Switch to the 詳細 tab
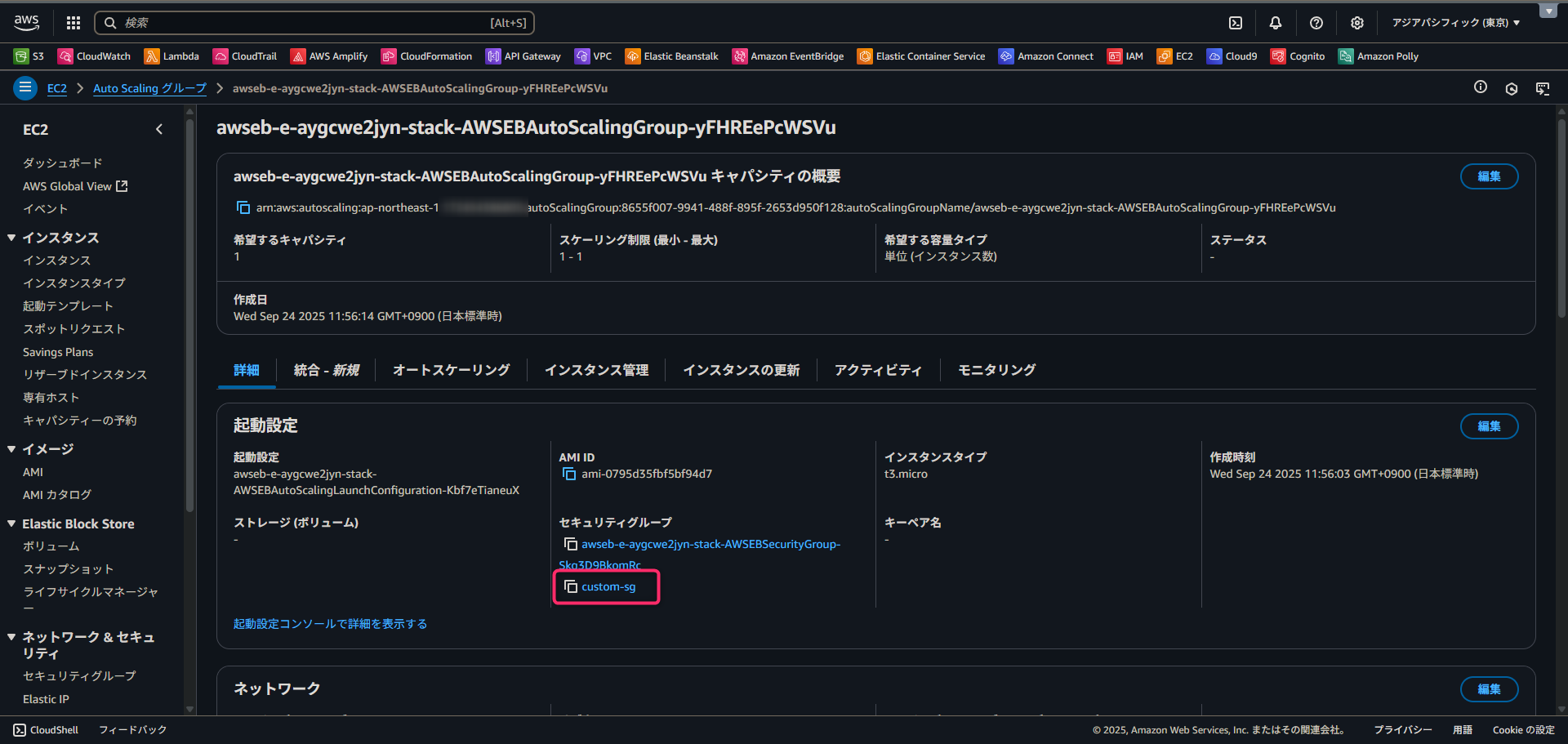Screen dimensions: 1568x744 click(247, 370)
